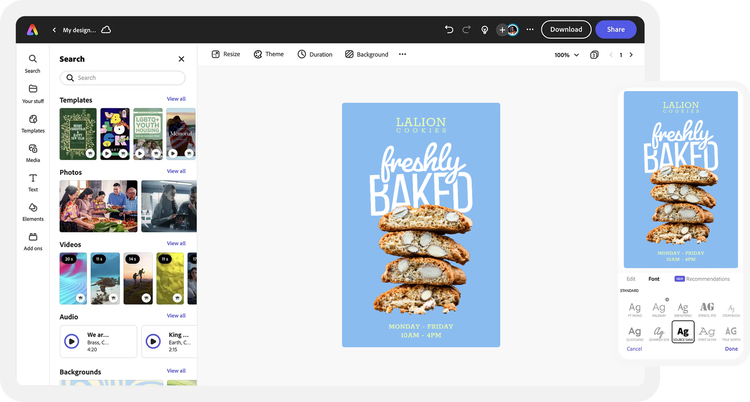Open the Background toolbar option
This screenshot has width=750, height=402.
[x=366, y=54]
